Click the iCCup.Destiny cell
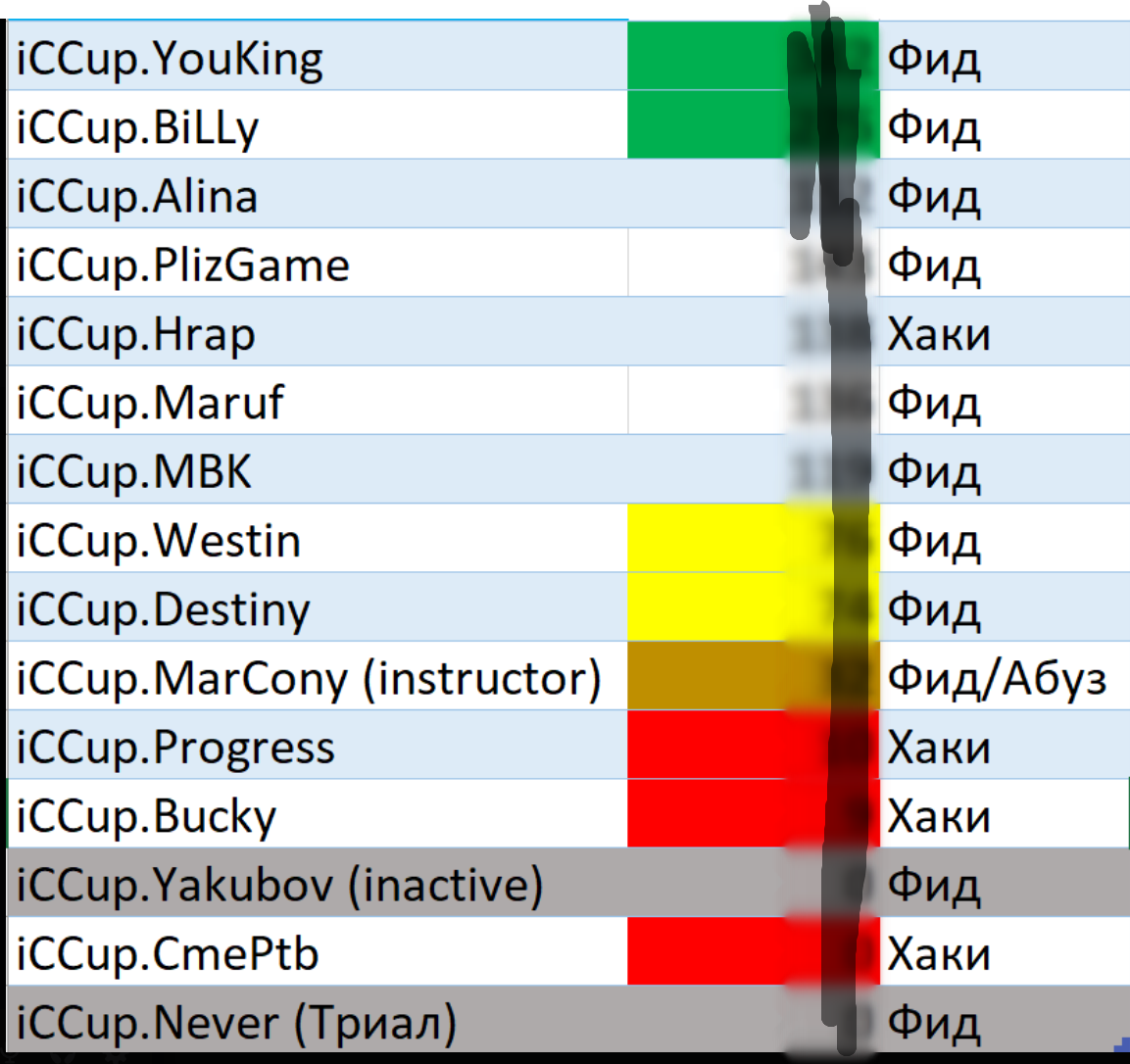Image resolution: width=1130 pixels, height=1064 pixels. [318, 606]
